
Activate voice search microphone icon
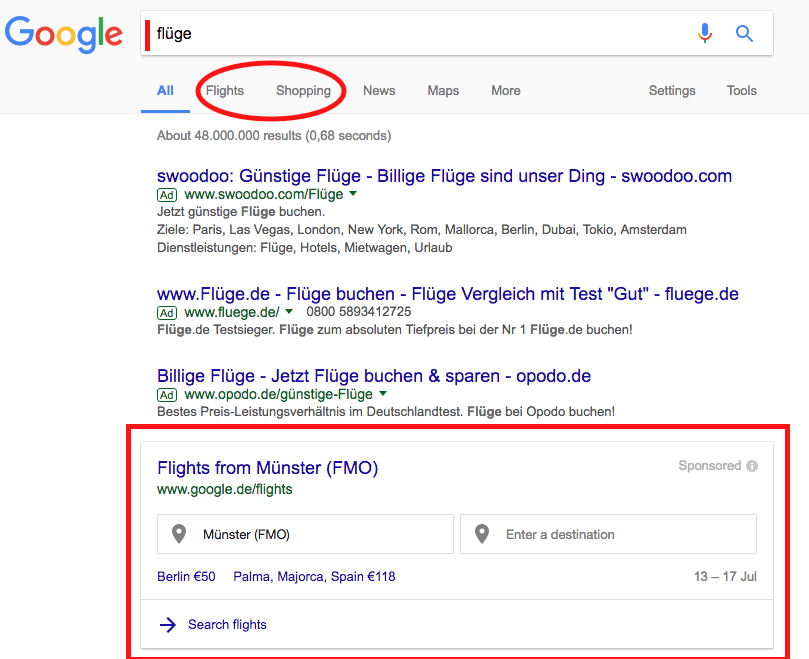tap(705, 34)
